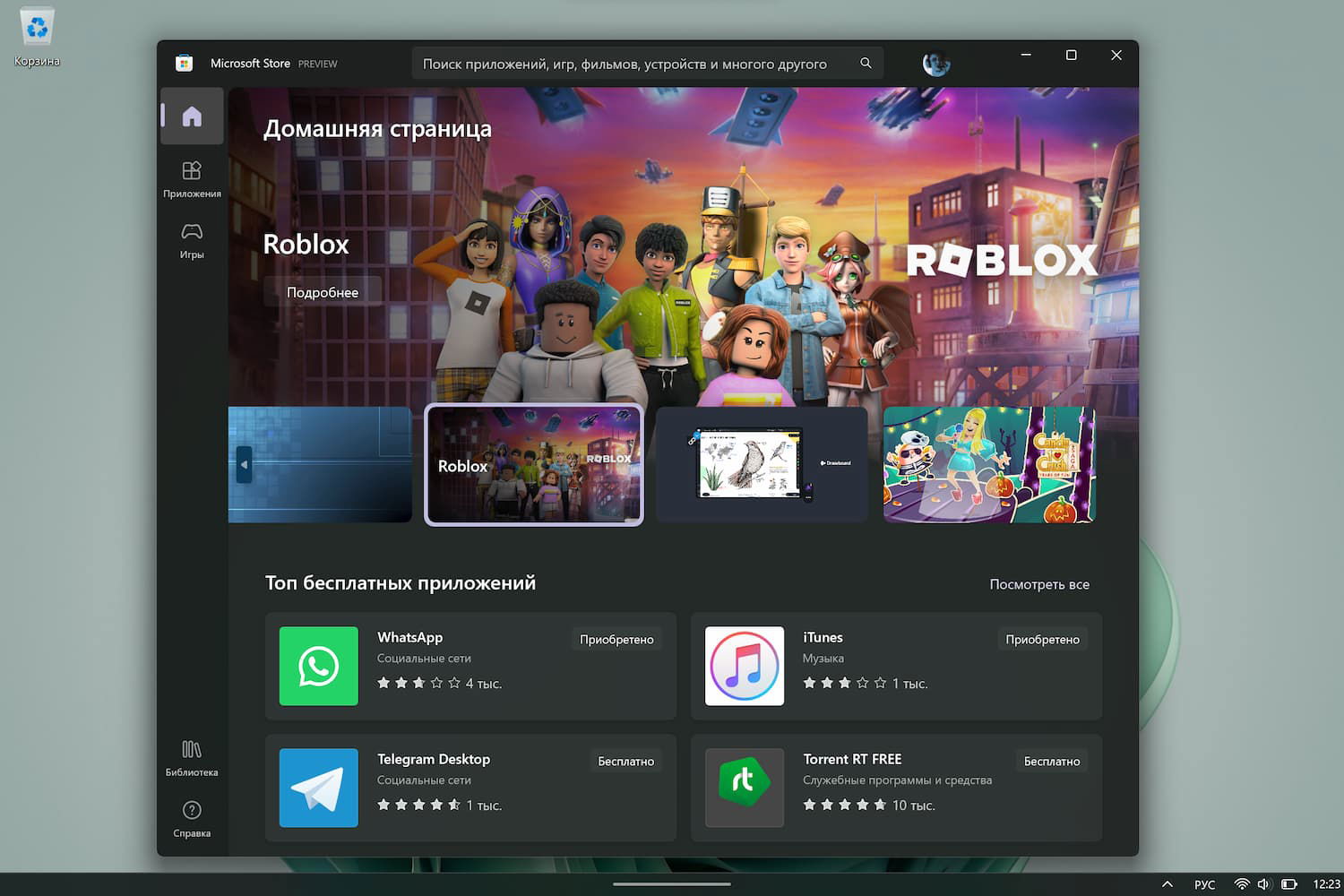Select the Roblox carousel thumbnail
The width and height of the screenshot is (1344, 896).
coord(534,465)
